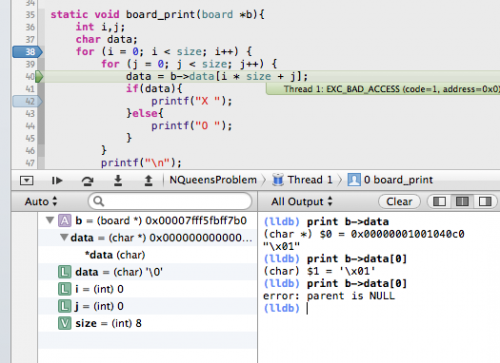The width and height of the screenshot is (500, 363).
Task: Open the All Output console dropdown
Action: [x=302, y=201]
